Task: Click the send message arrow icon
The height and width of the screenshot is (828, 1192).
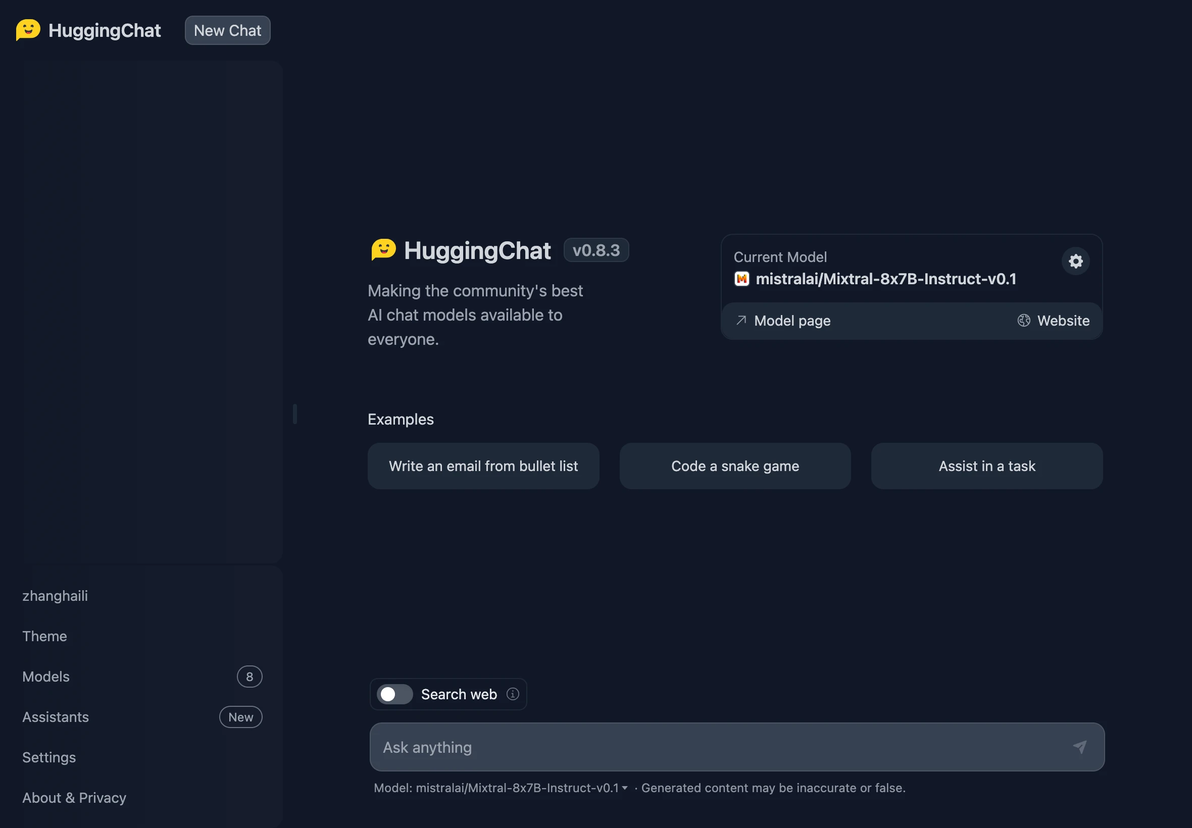Action: pos(1079,747)
